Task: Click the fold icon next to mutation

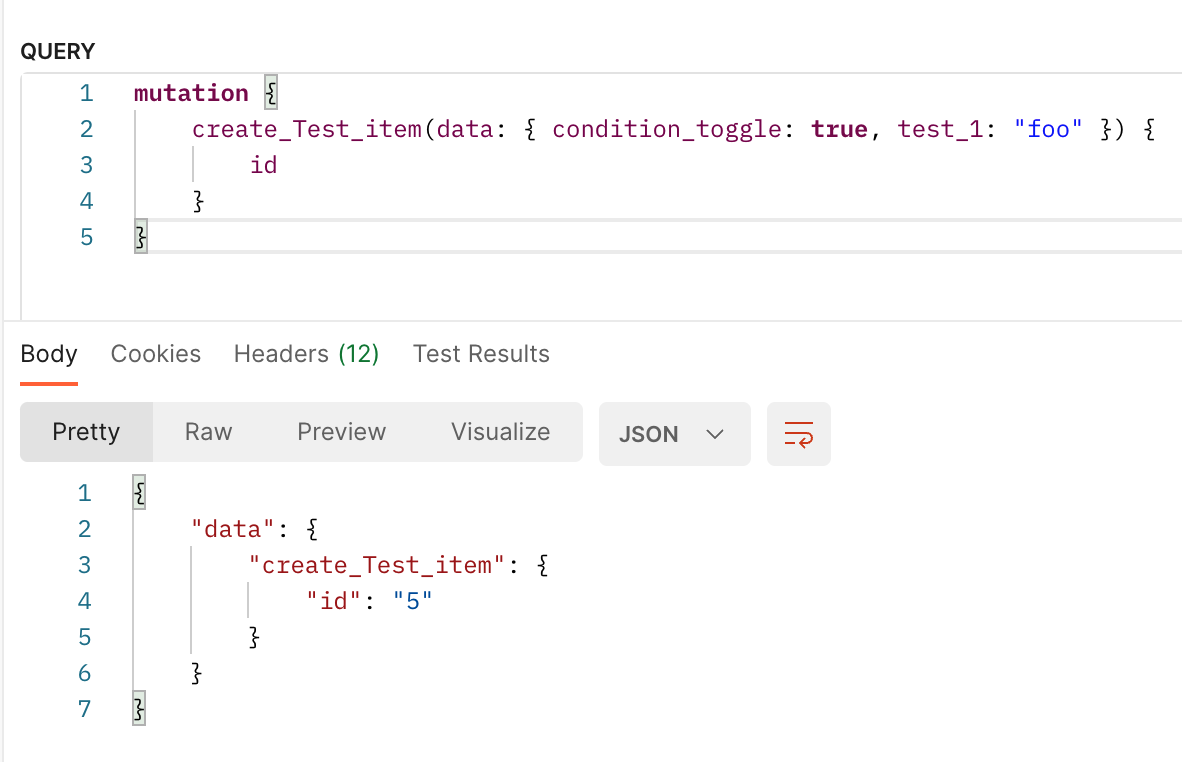Action: point(269,92)
